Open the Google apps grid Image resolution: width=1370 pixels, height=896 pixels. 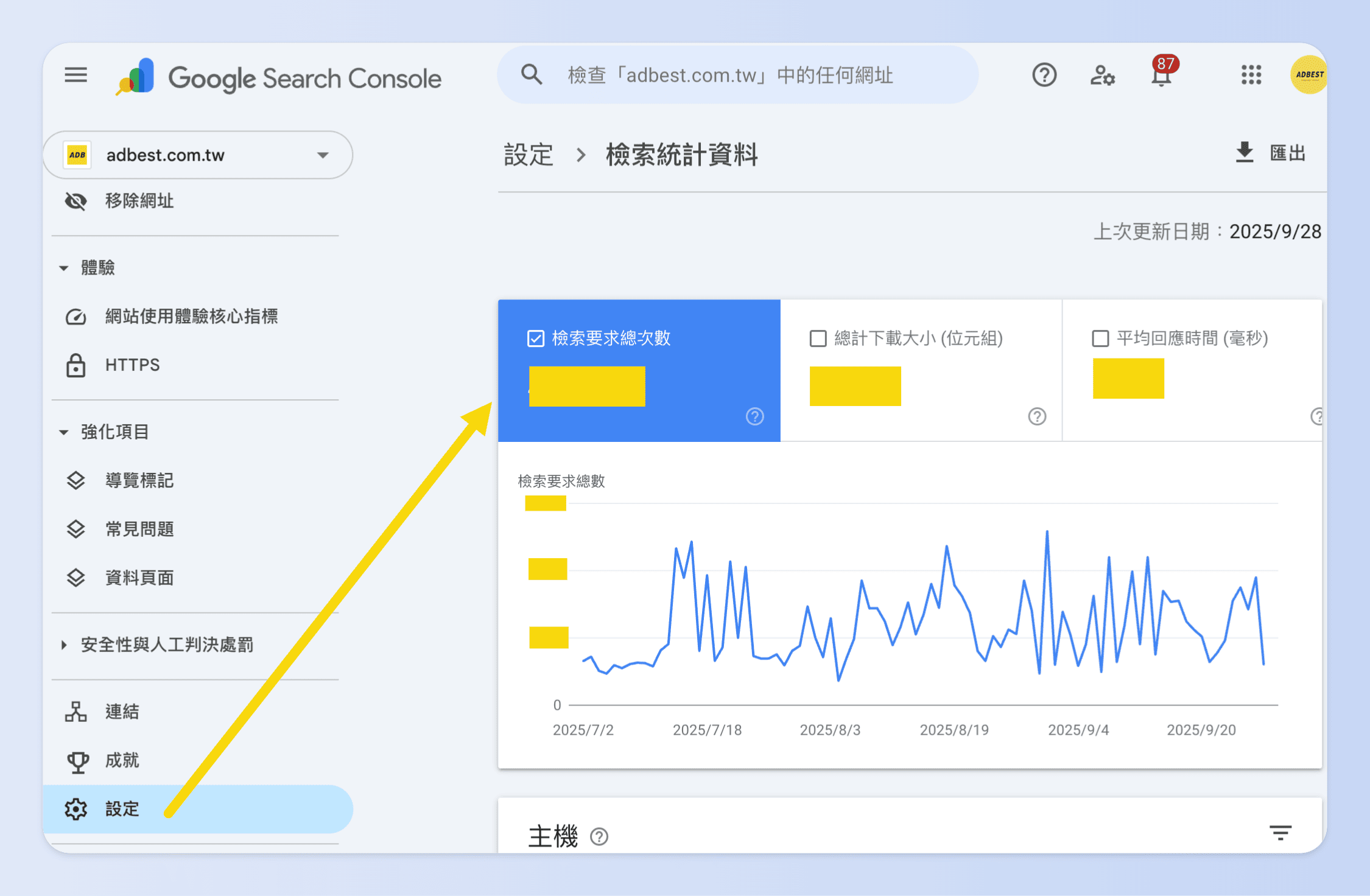tap(1251, 75)
